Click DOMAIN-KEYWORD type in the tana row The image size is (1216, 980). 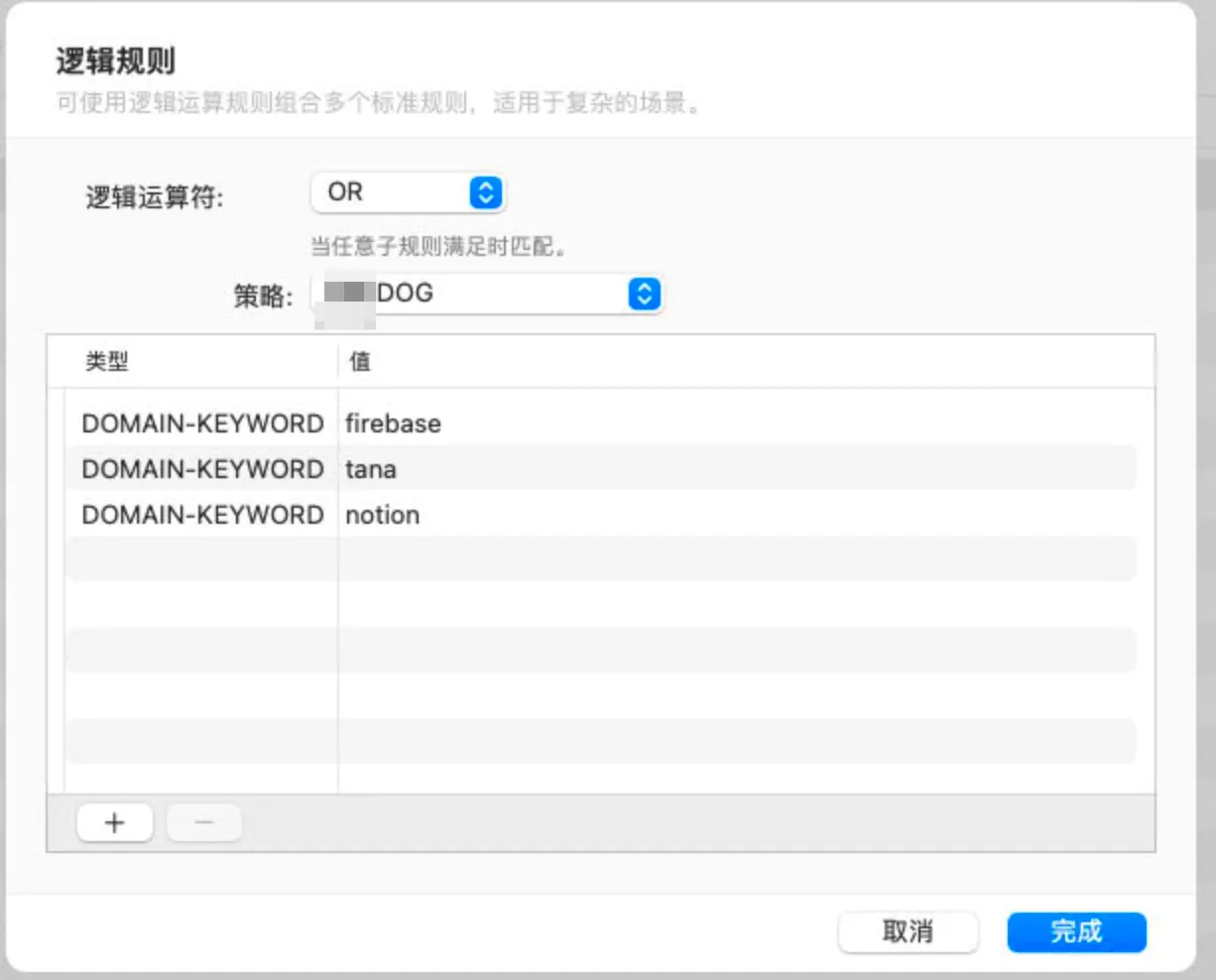coord(202,469)
